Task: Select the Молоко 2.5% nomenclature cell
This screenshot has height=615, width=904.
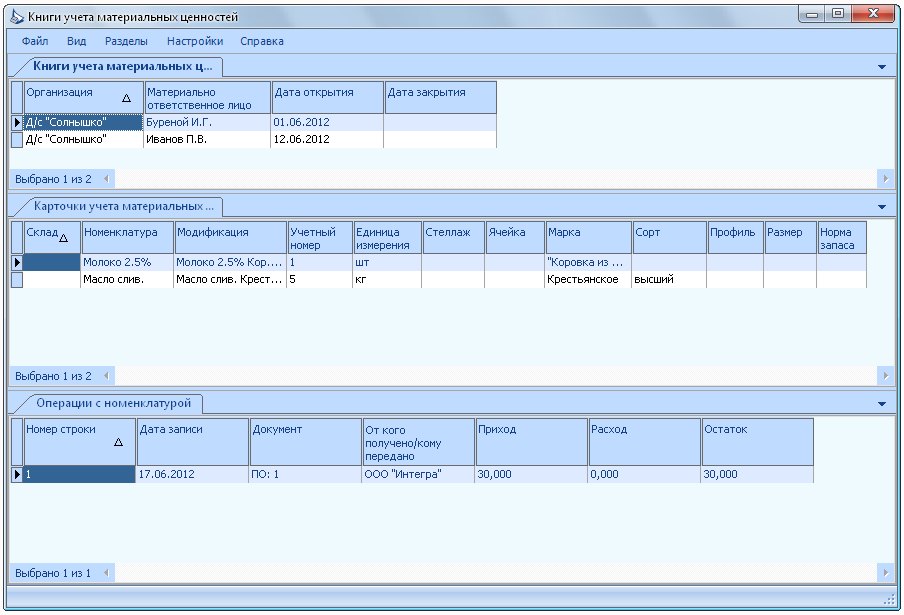Action: [127, 262]
